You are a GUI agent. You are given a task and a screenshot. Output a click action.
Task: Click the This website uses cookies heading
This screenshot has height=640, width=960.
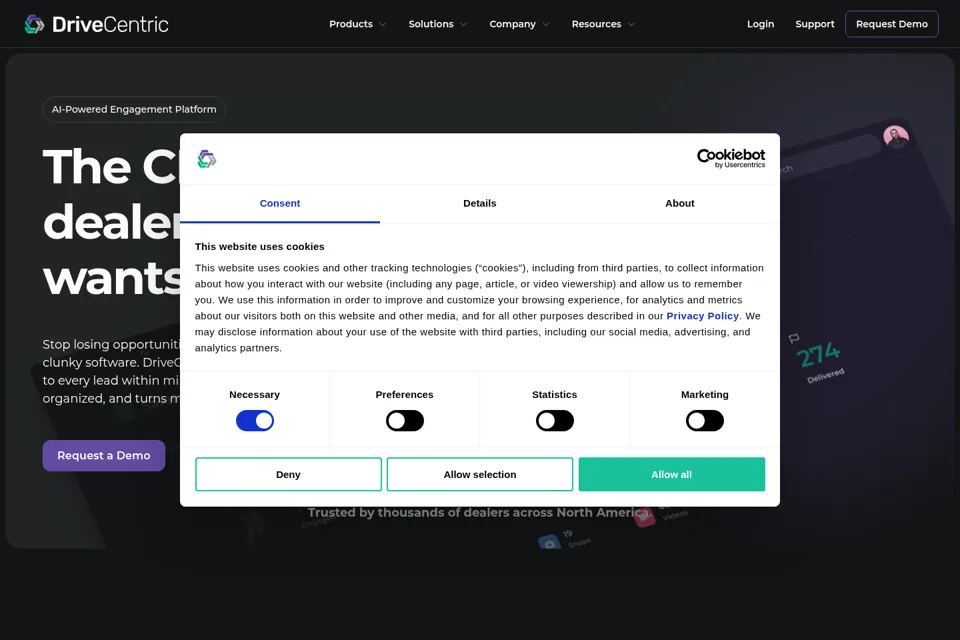click(x=260, y=246)
